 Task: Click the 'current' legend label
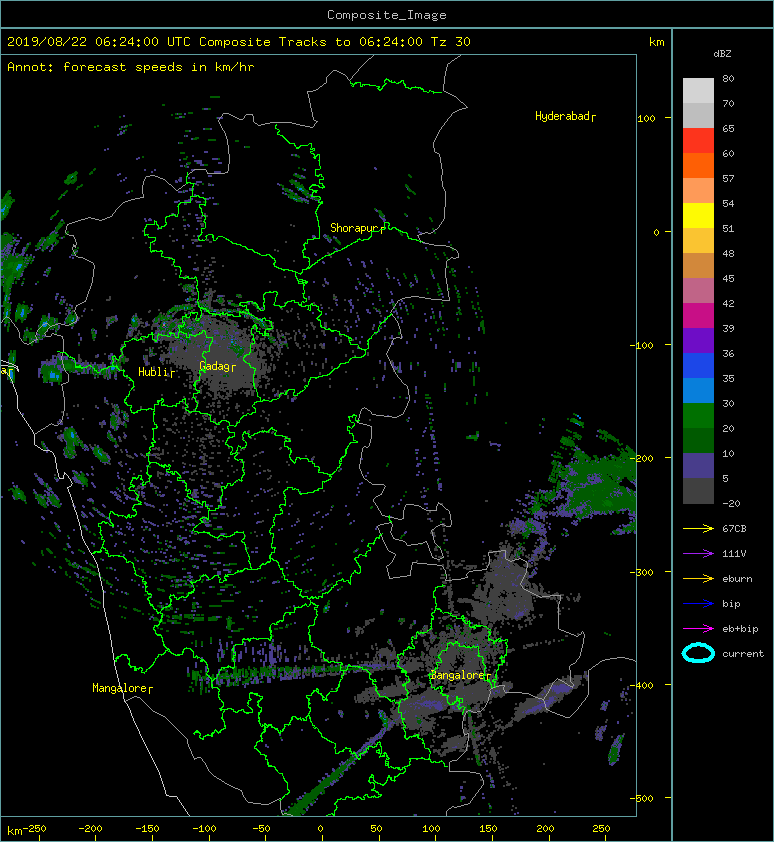point(743,654)
